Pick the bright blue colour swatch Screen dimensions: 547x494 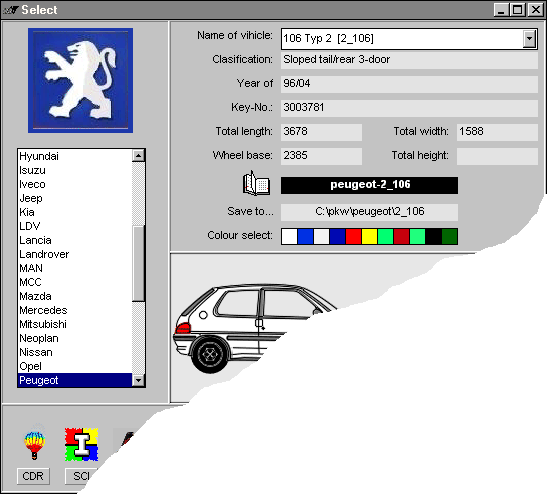(x=305, y=237)
